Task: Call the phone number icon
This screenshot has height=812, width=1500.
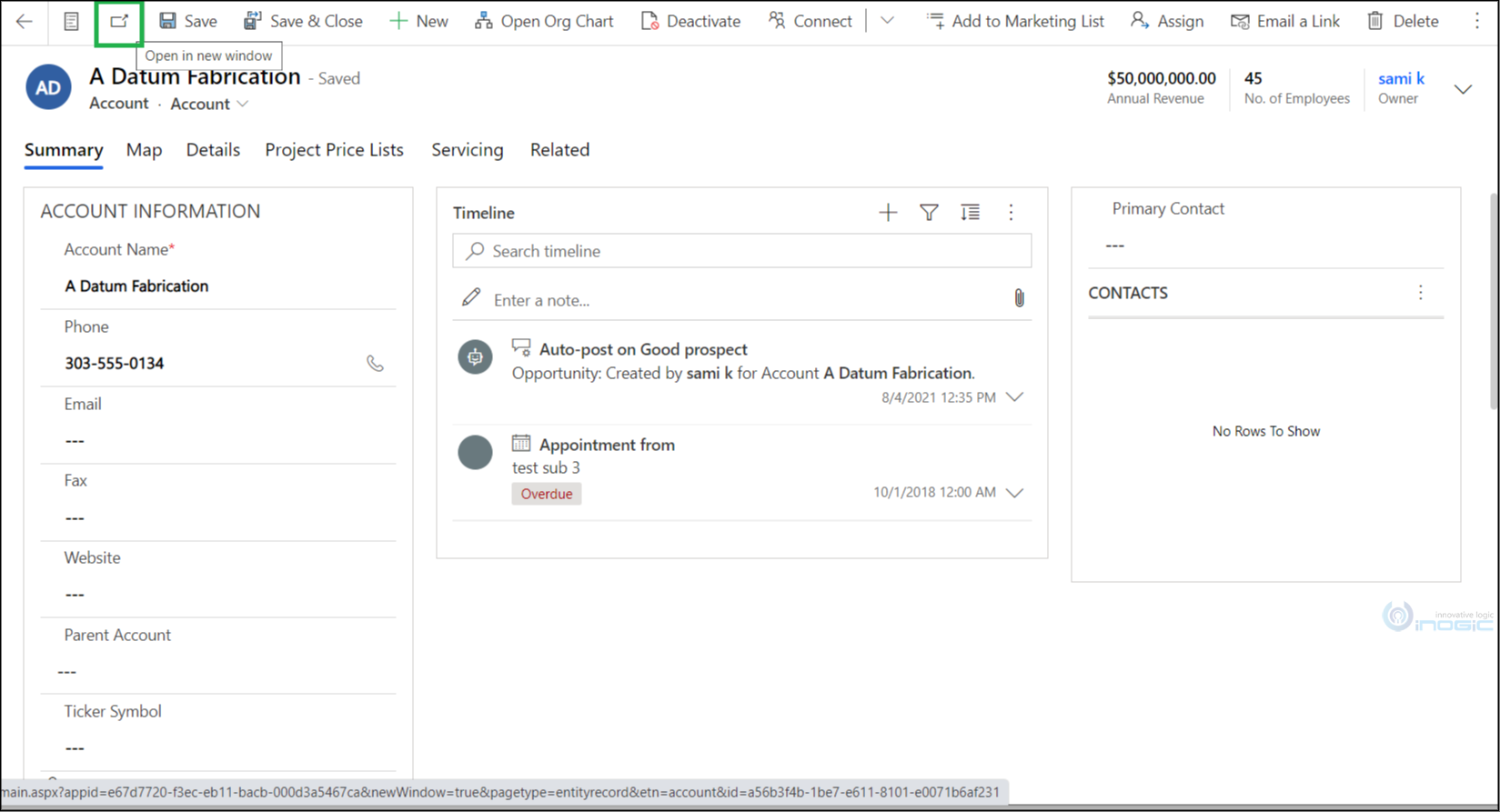Action: pos(375,364)
